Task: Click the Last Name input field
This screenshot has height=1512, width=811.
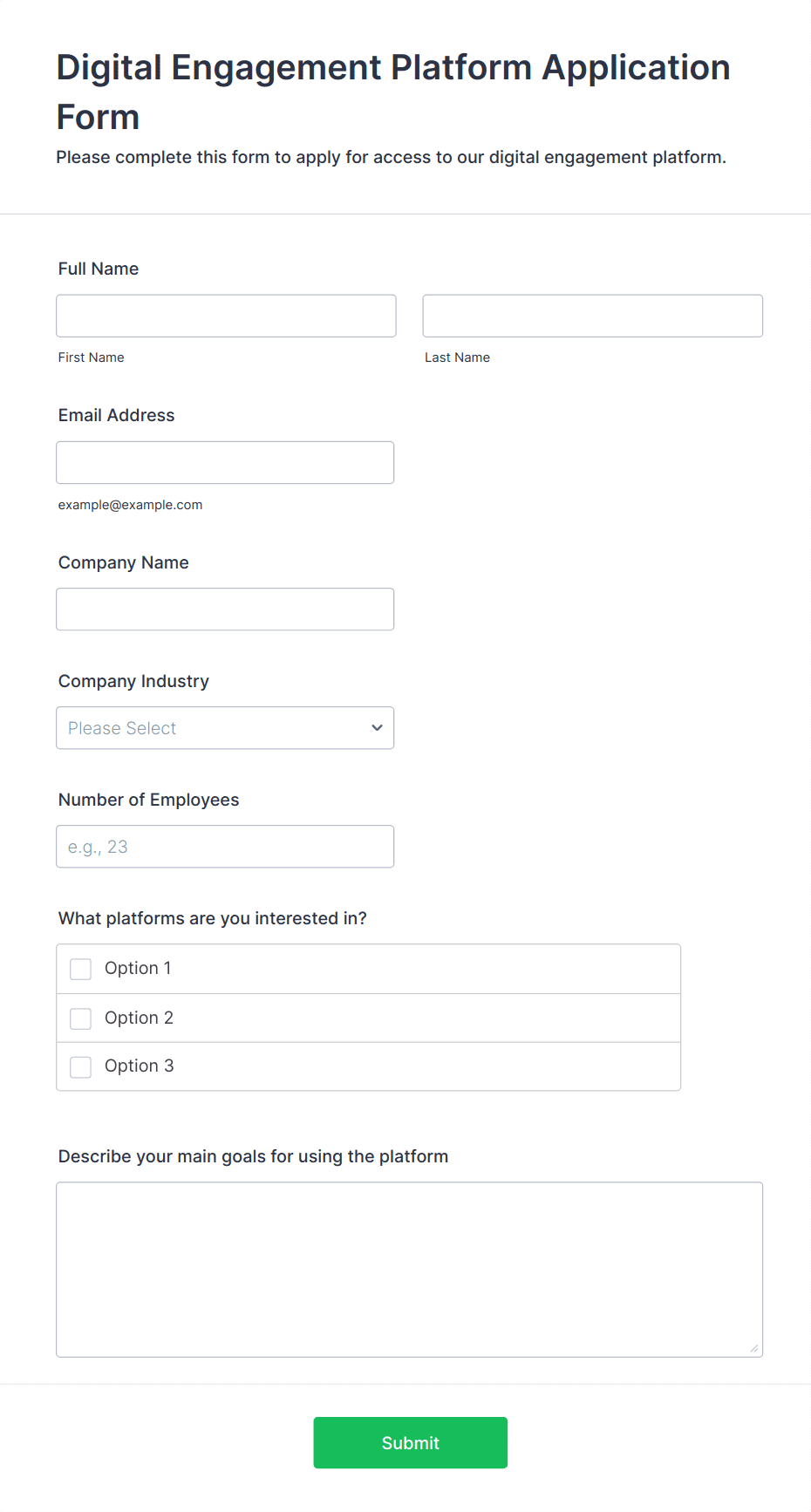Action: [592, 316]
